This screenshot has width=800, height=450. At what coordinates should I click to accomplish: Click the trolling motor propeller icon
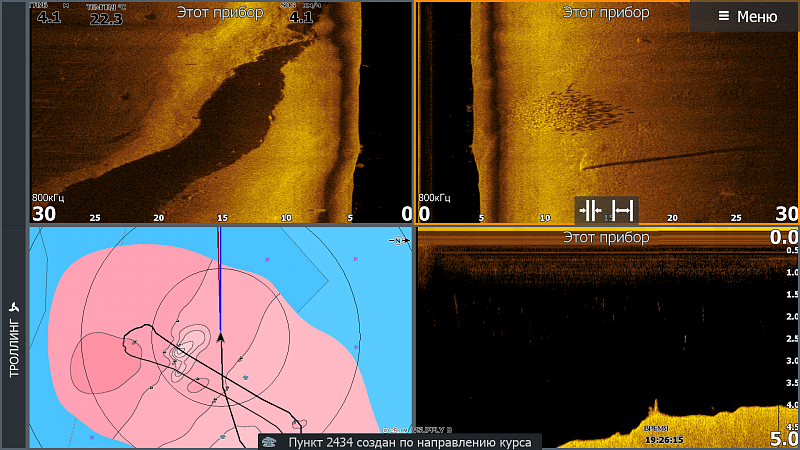[14, 307]
